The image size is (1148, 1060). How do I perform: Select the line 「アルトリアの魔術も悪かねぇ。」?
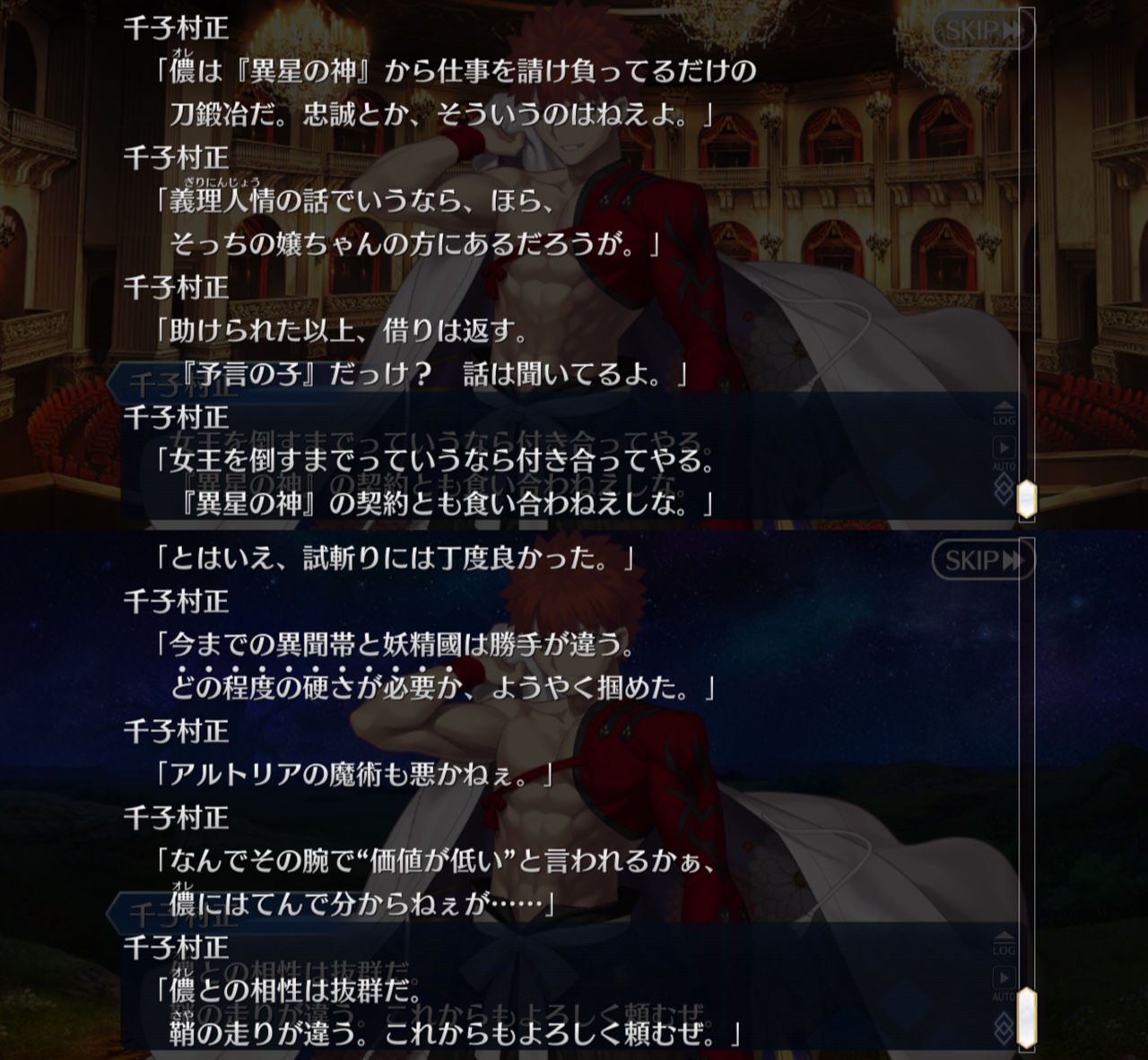354,774
